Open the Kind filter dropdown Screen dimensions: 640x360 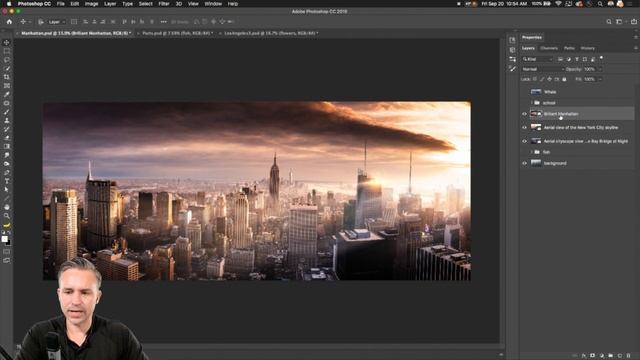(537, 59)
